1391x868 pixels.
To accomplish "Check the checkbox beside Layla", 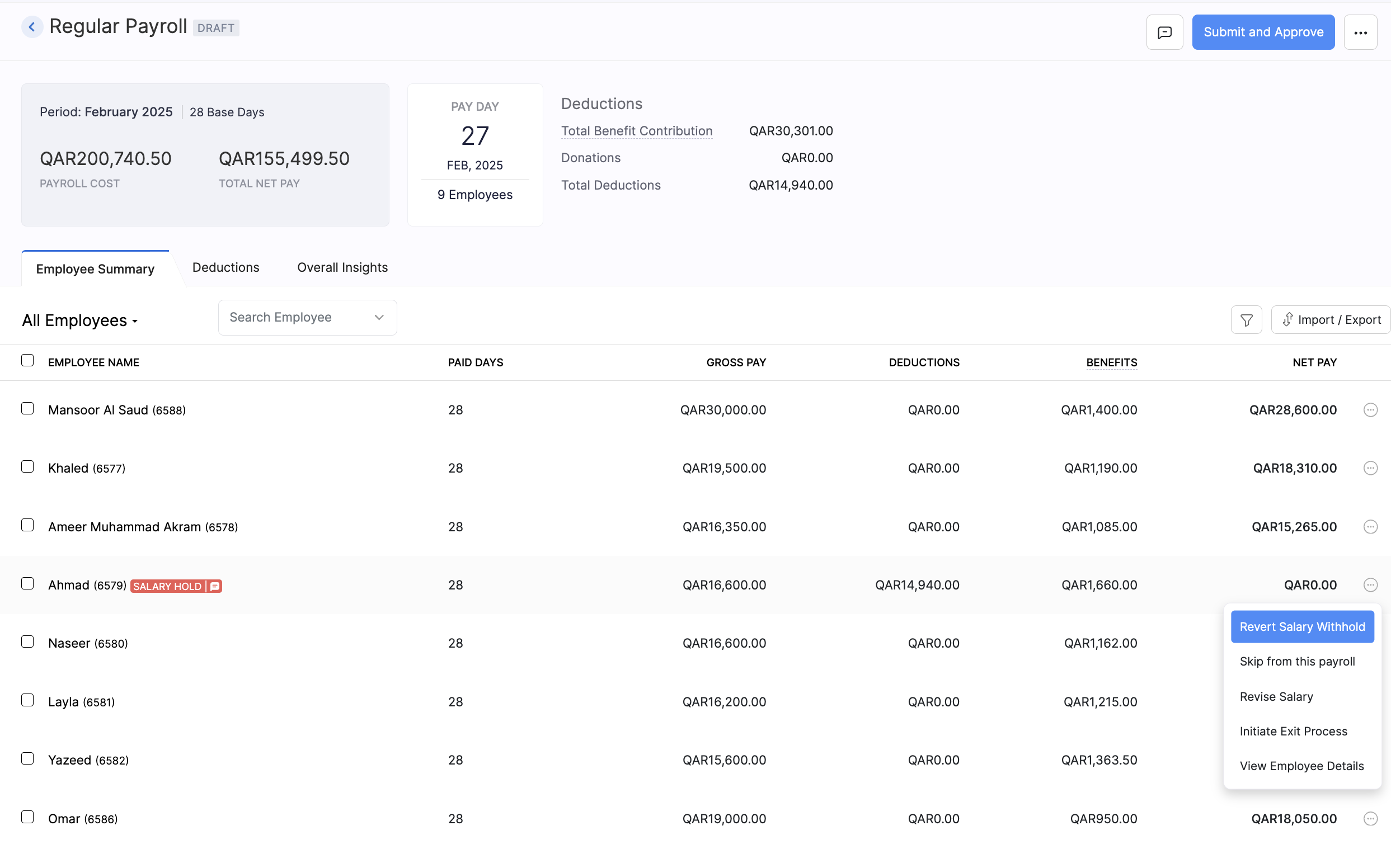I will (x=27, y=700).
